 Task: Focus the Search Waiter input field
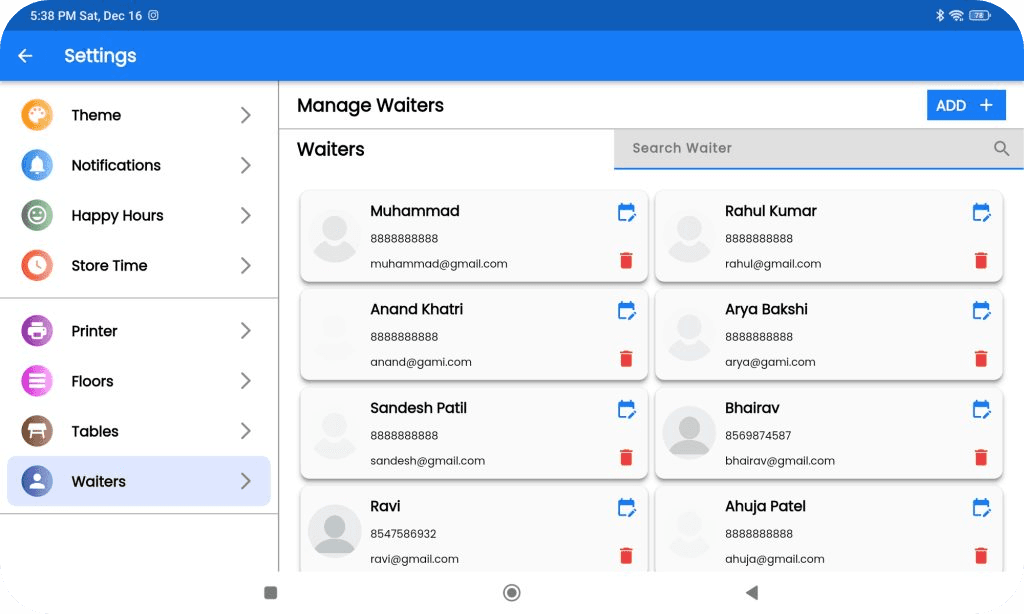click(x=800, y=148)
